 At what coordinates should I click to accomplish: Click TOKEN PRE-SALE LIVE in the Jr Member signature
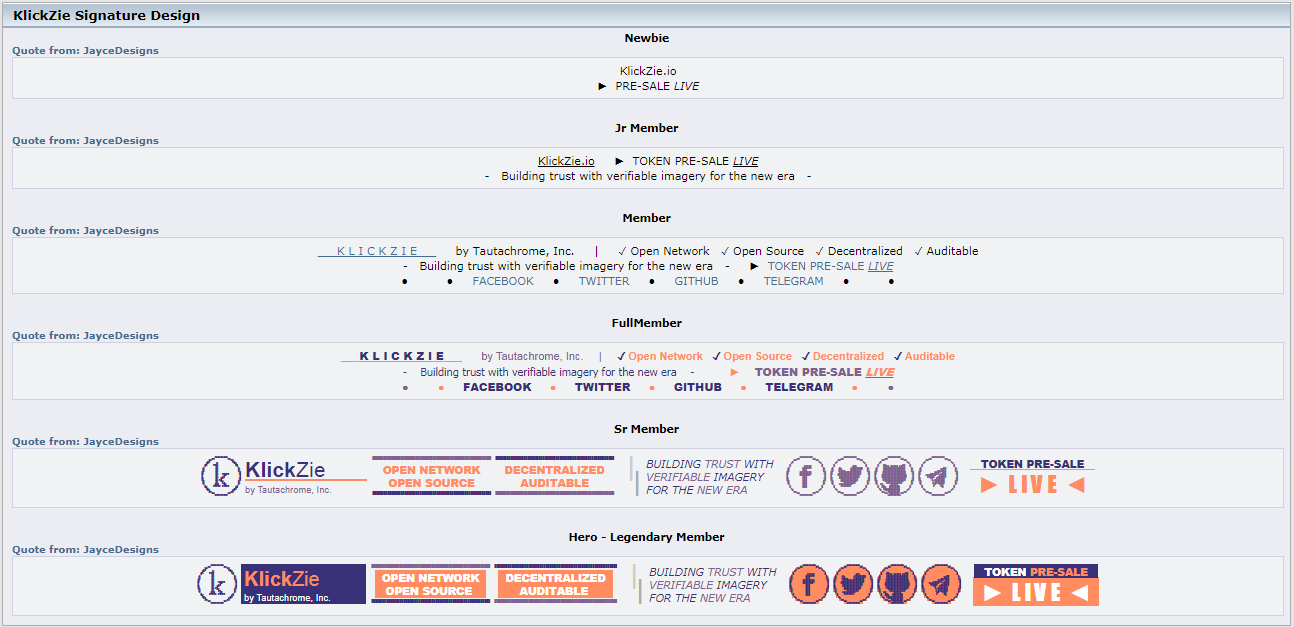pyautogui.click(x=695, y=161)
